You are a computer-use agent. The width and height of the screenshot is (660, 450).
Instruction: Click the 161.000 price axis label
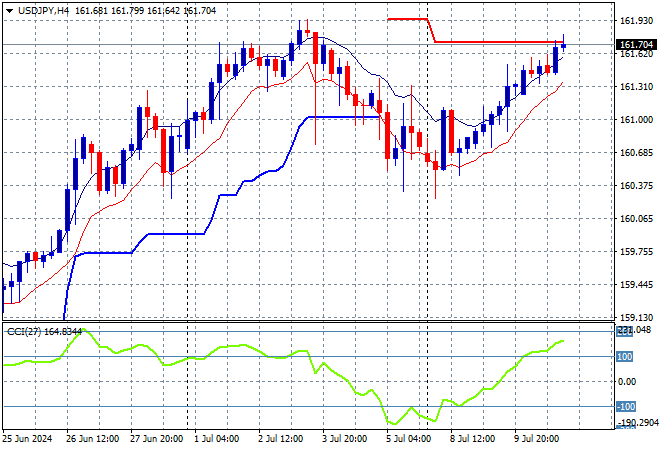coord(636,120)
